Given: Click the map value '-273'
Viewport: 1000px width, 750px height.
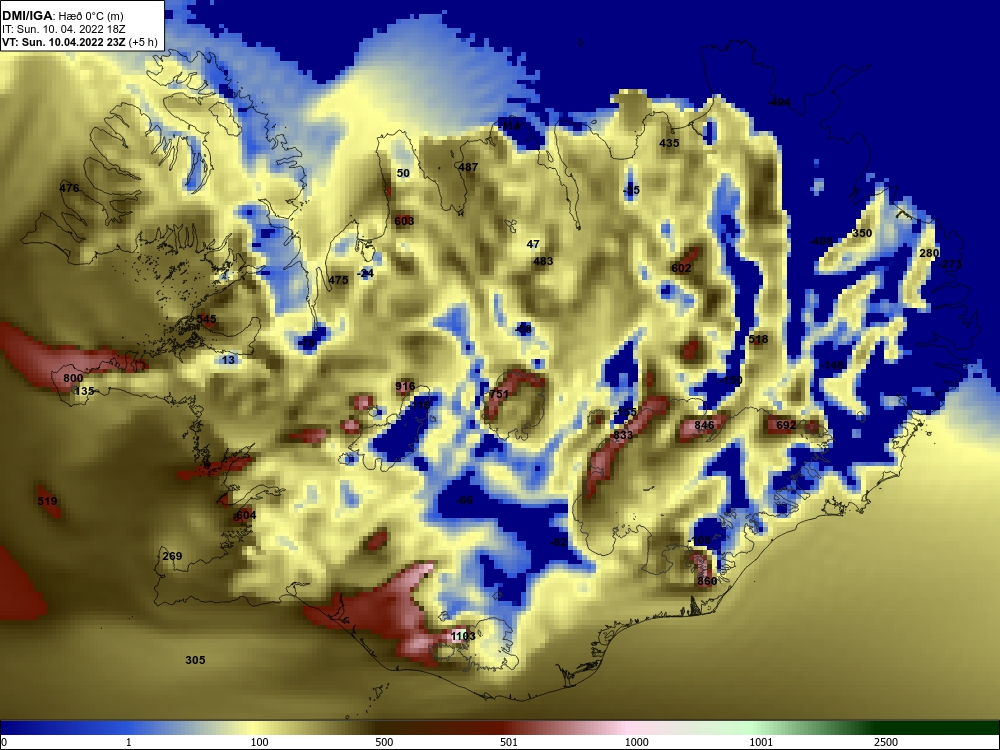Looking at the screenshot, I should coord(950,265).
